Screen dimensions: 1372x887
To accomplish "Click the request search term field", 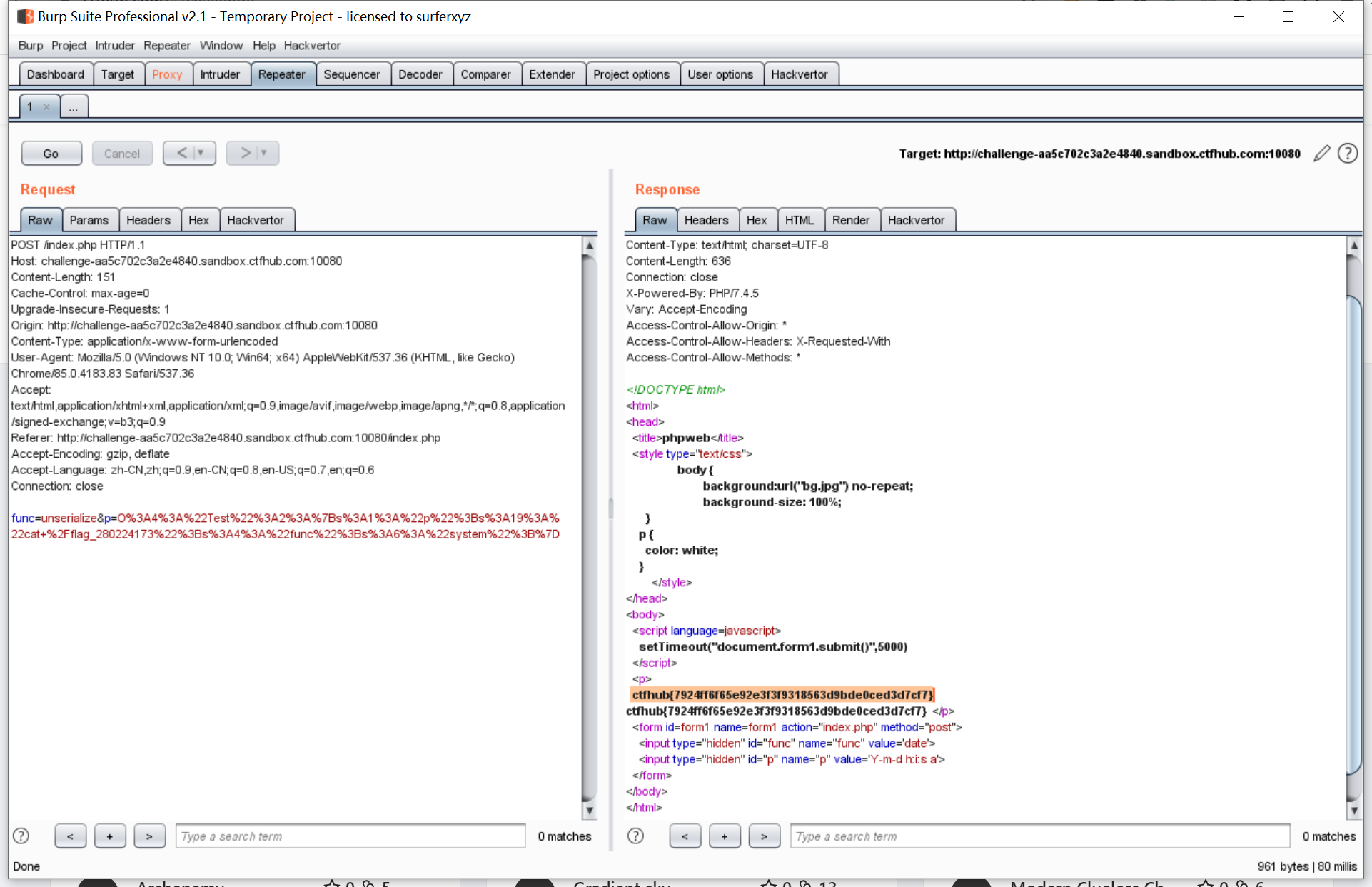I will (x=350, y=836).
